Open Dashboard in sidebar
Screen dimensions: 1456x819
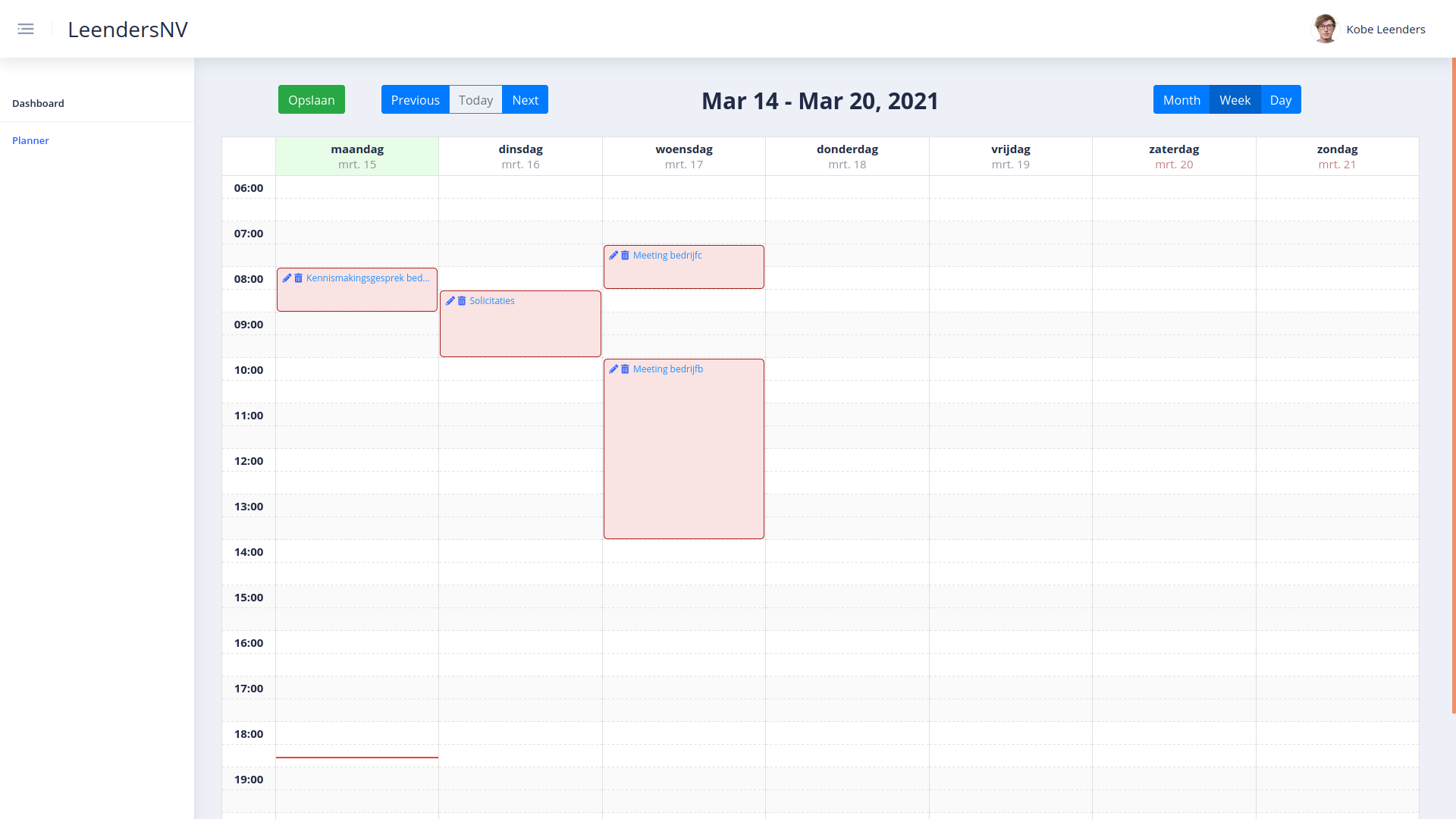point(38,103)
